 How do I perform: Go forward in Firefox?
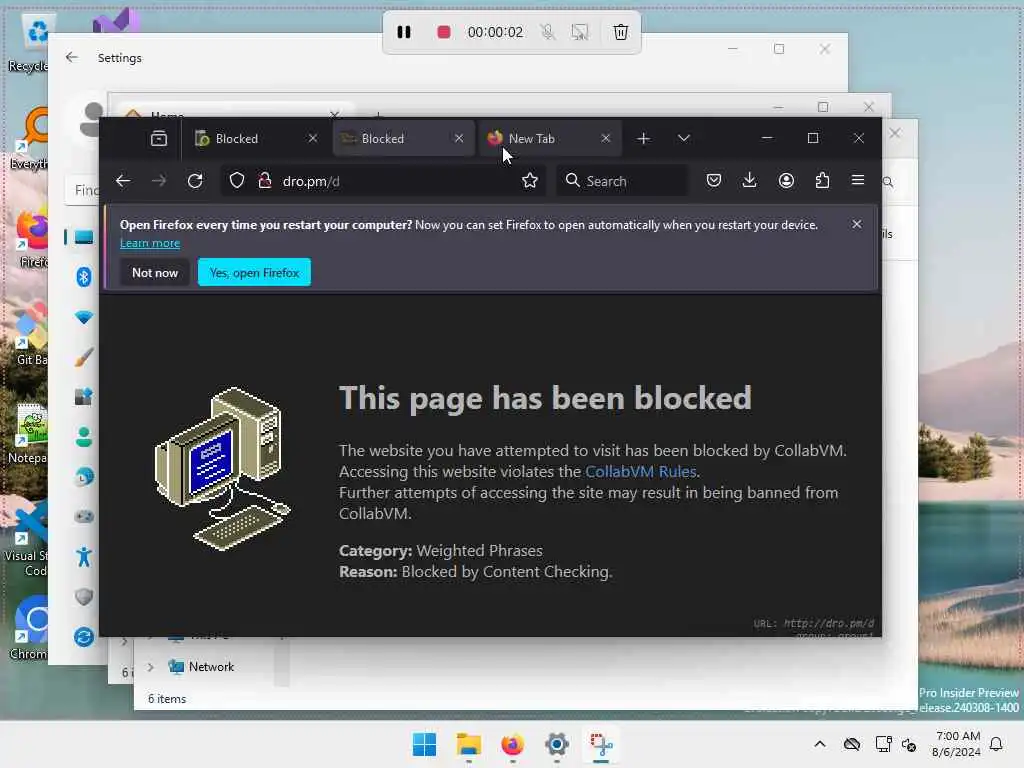pyautogui.click(x=159, y=181)
